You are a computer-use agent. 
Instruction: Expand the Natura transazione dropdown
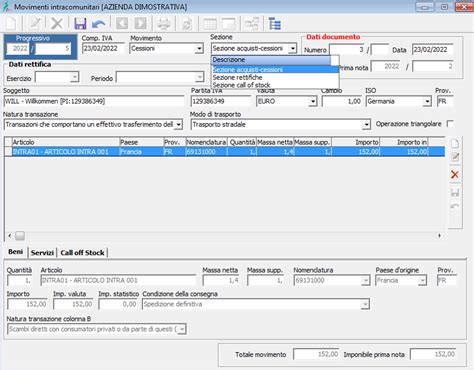click(179, 125)
